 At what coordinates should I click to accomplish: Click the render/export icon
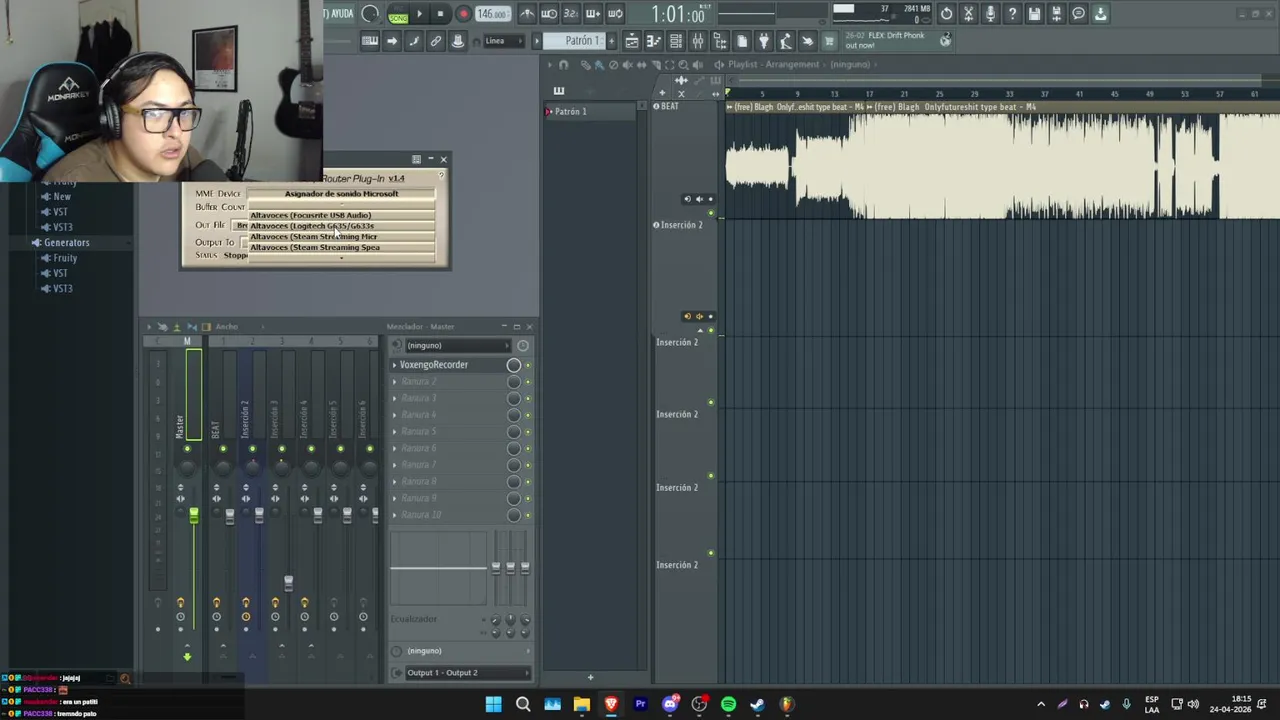[x=1056, y=14]
